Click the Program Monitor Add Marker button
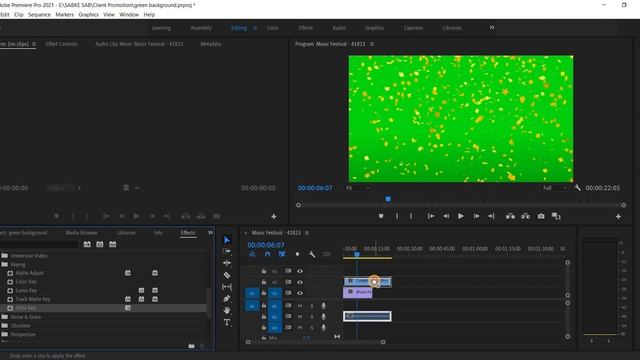This screenshot has width=640, height=360. (381, 216)
